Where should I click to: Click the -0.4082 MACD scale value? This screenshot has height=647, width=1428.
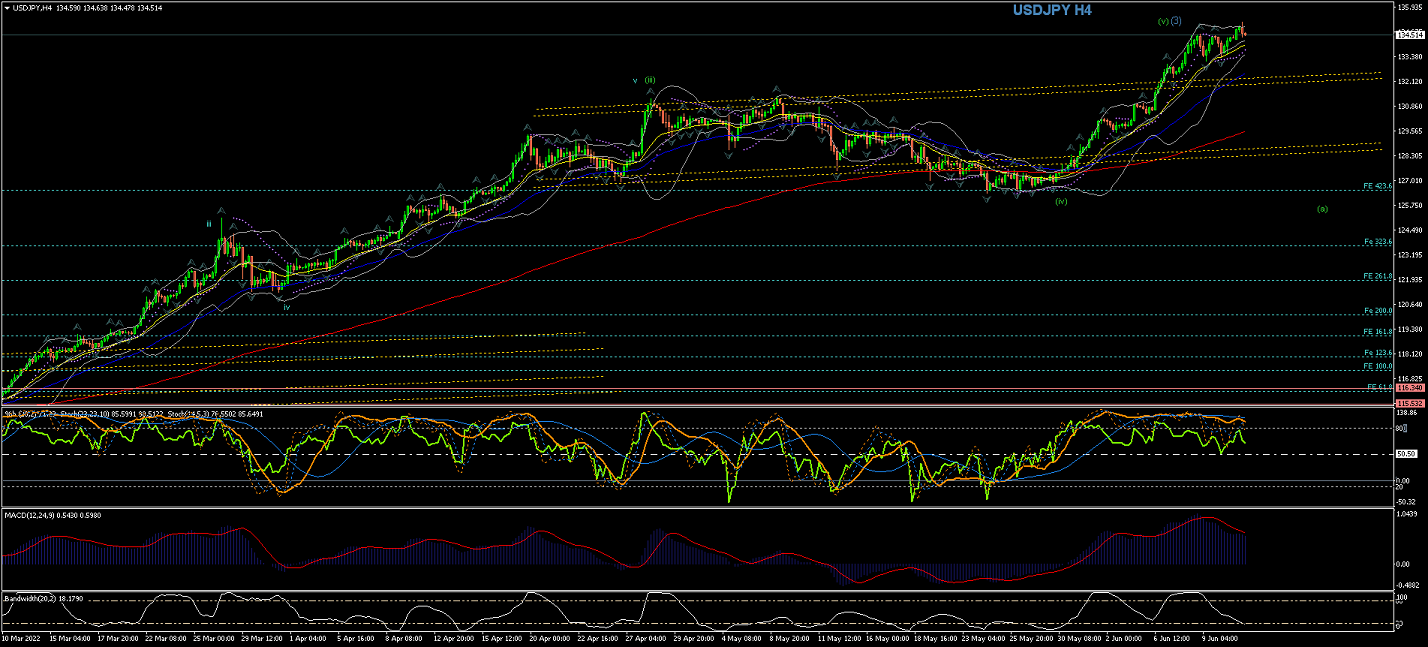coord(1409,585)
